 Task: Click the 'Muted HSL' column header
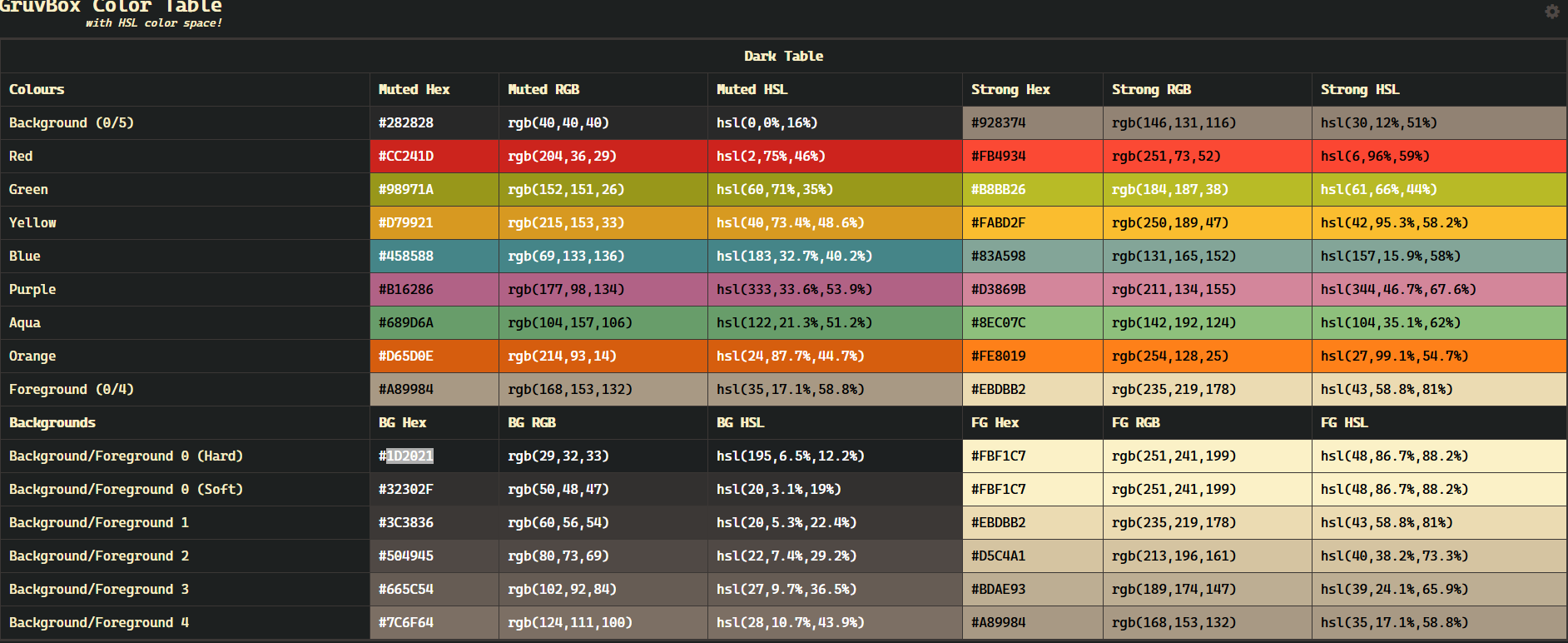(835, 89)
